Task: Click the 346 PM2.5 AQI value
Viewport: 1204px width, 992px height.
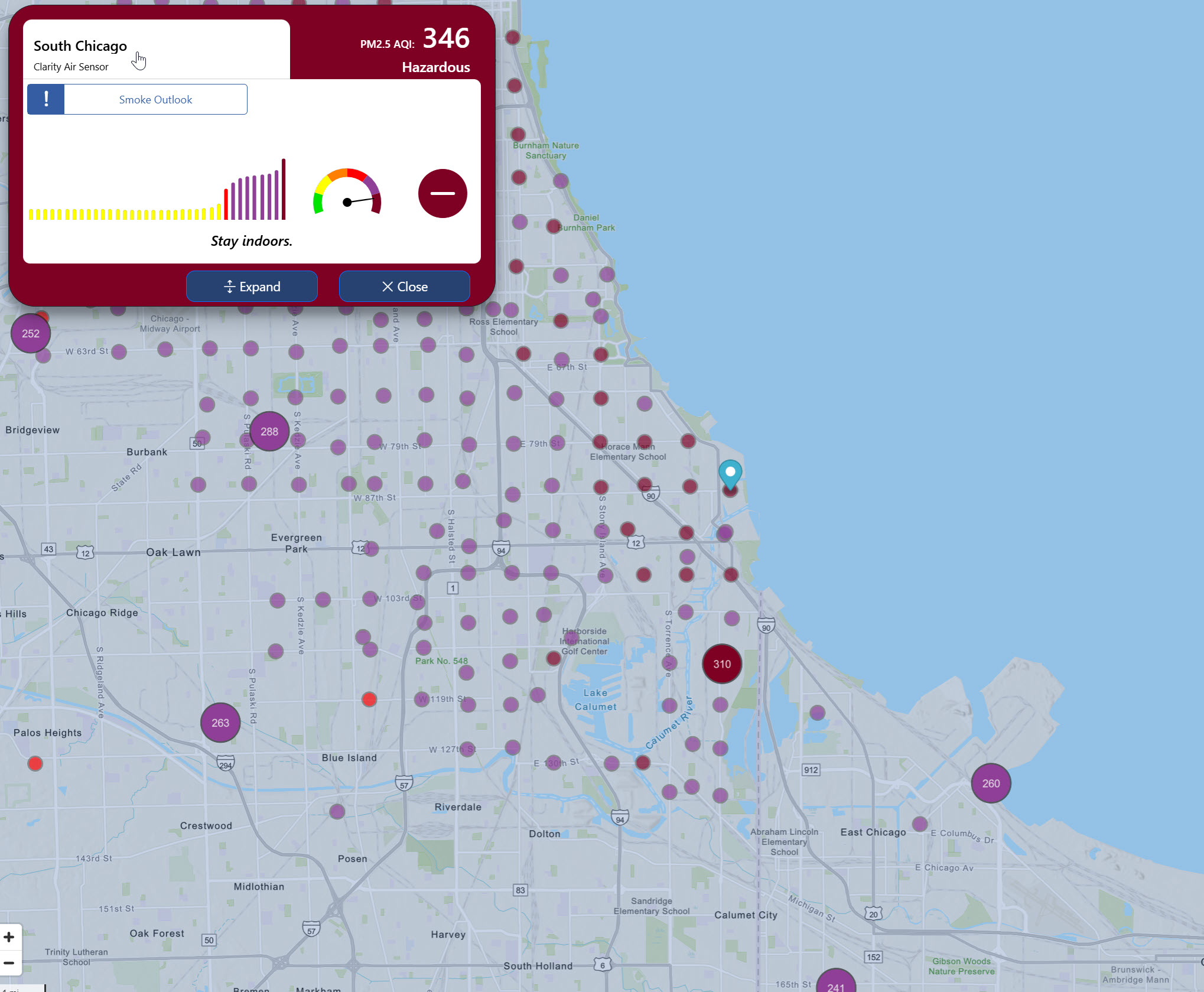Action: click(446, 38)
